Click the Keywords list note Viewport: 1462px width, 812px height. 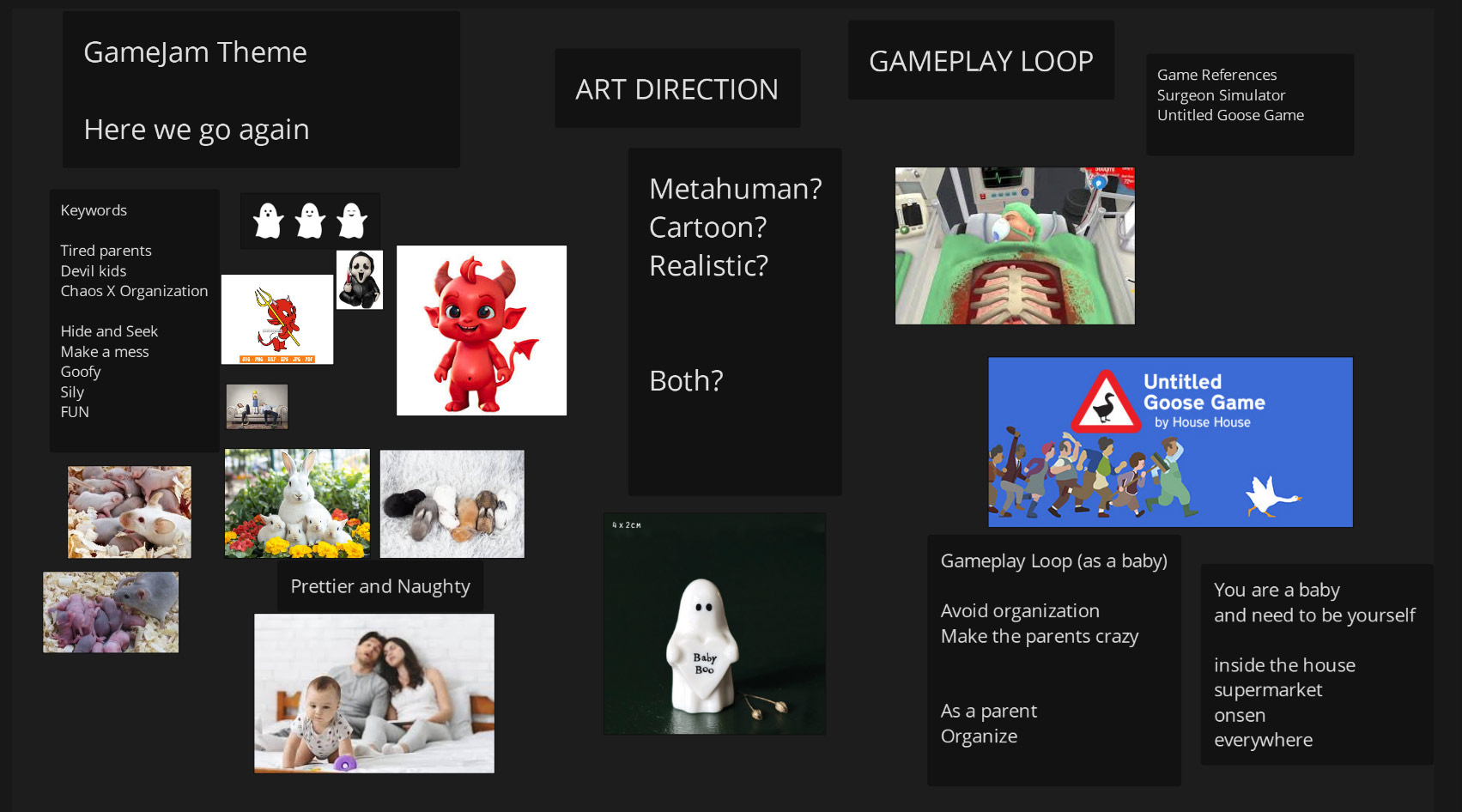click(134, 320)
